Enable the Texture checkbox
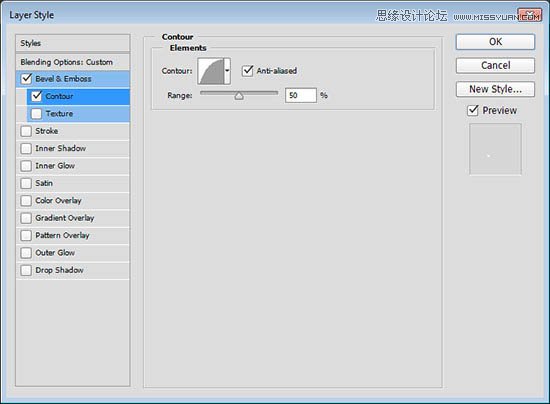The width and height of the screenshot is (550, 404). (36, 114)
